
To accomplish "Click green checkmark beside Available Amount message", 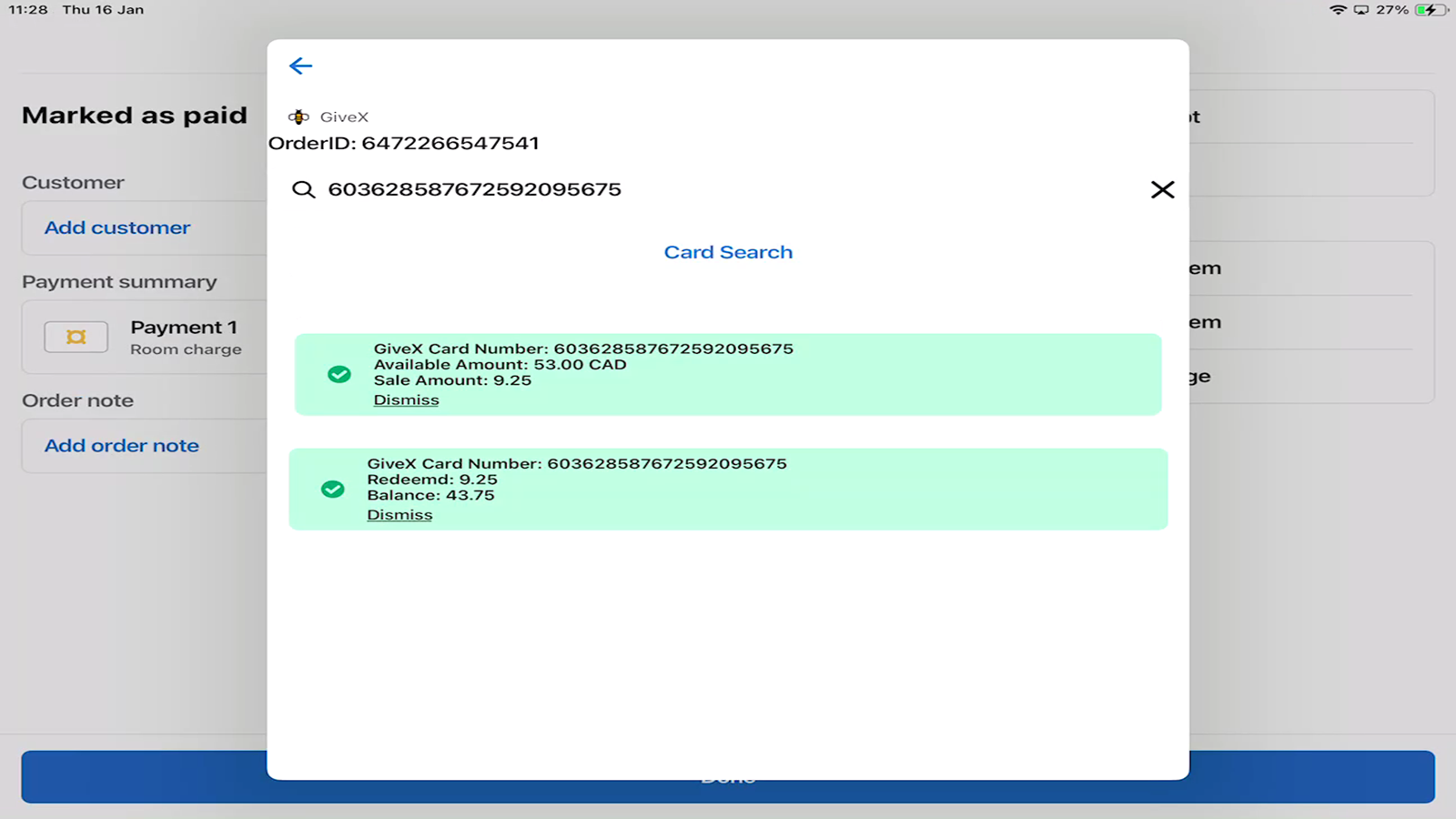I will tap(339, 374).
